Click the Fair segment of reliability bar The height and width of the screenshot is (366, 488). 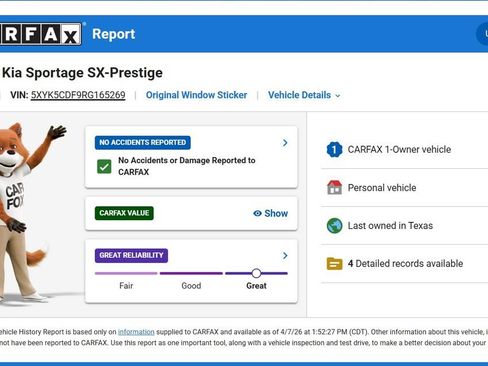pyautogui.click(x=126, y=273)
